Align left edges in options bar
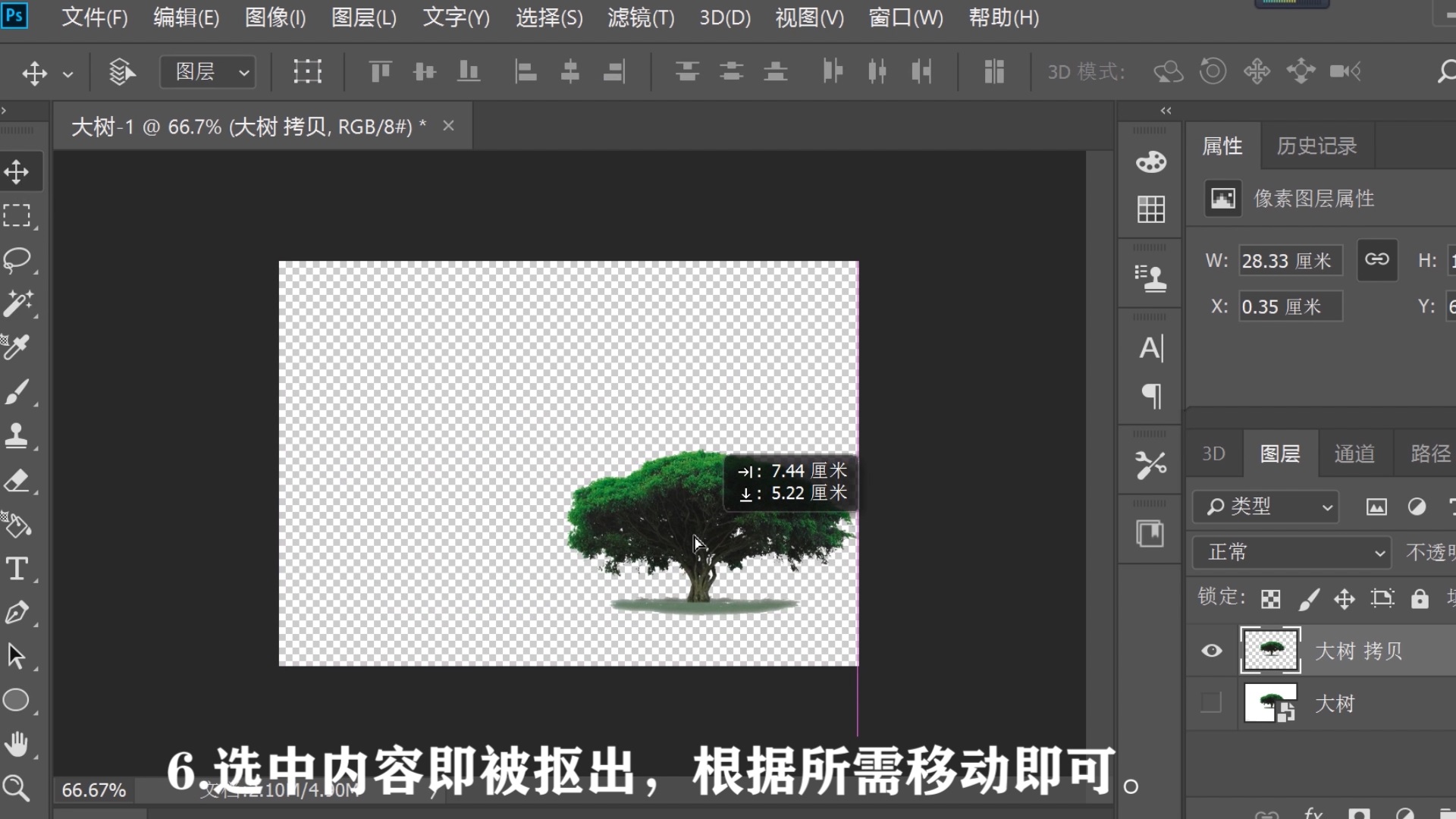The height and width of the screenshot is (819, 1456). tap(526, 72)
